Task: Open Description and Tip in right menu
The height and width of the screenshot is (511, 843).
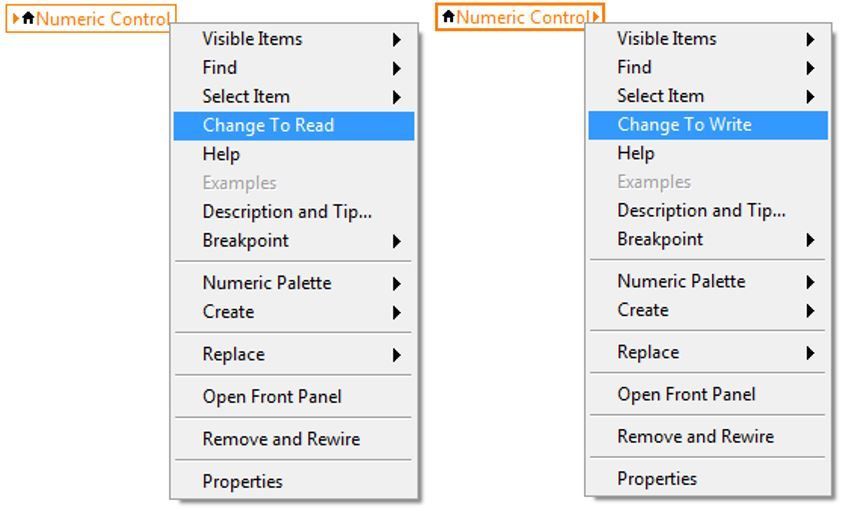Action: tap(708, 210)
